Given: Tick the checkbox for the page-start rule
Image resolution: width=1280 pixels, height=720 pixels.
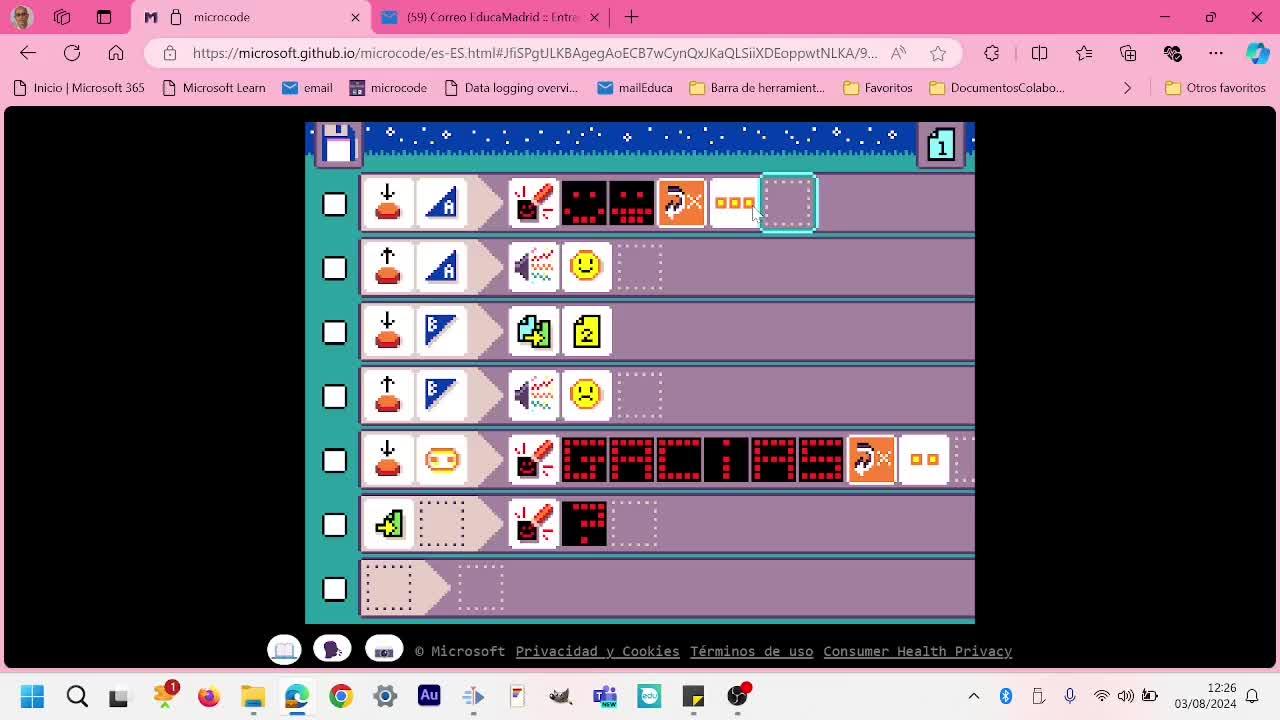Looking at the screenshot, I should click(x=335, y=524).
